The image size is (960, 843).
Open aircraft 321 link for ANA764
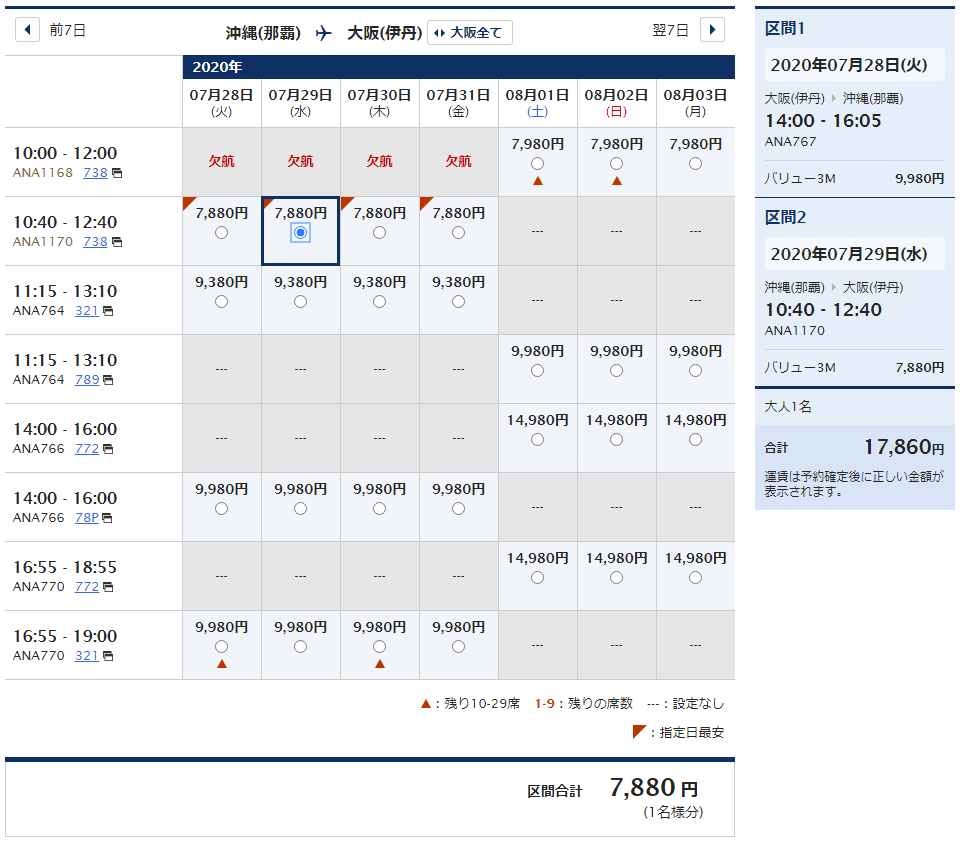[87, 310]
